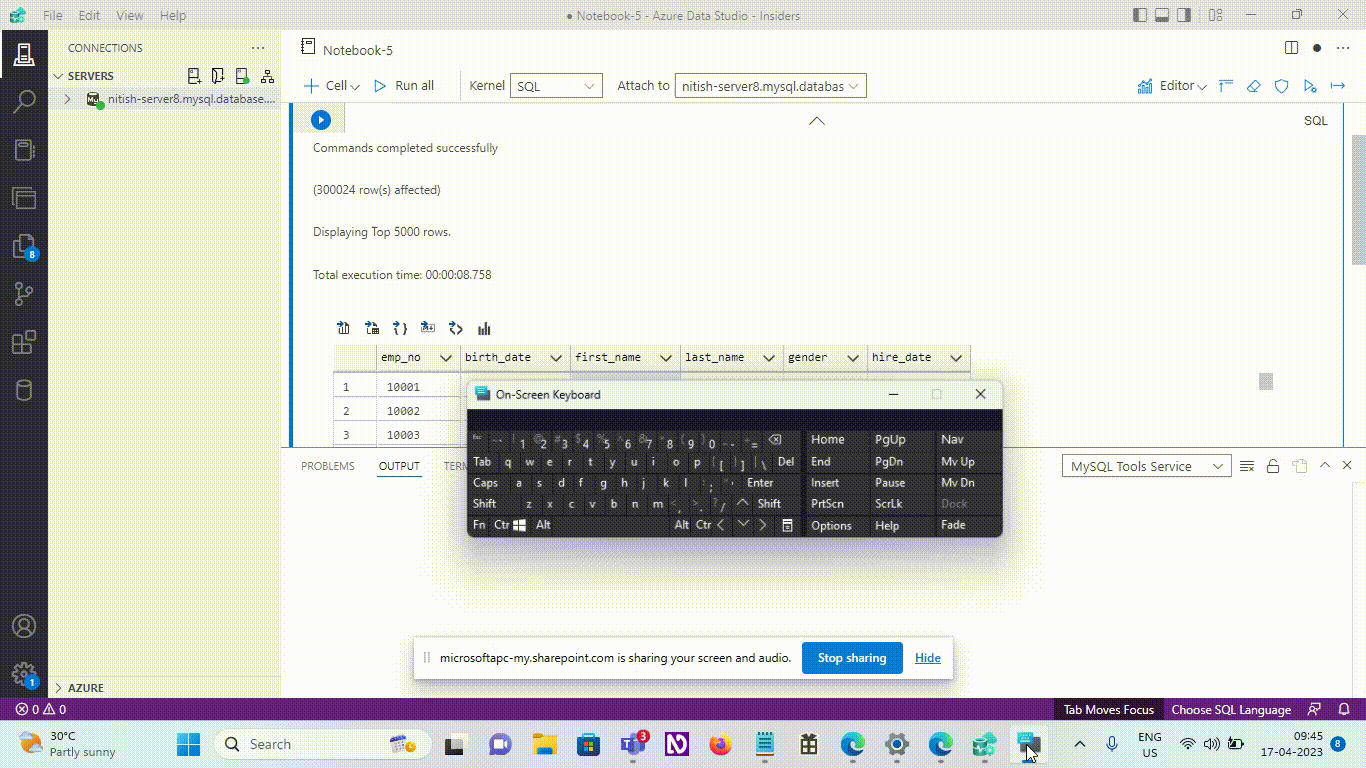Open the Accounts icon in activity bar
1366x768 pixels.
click(24, 626)
